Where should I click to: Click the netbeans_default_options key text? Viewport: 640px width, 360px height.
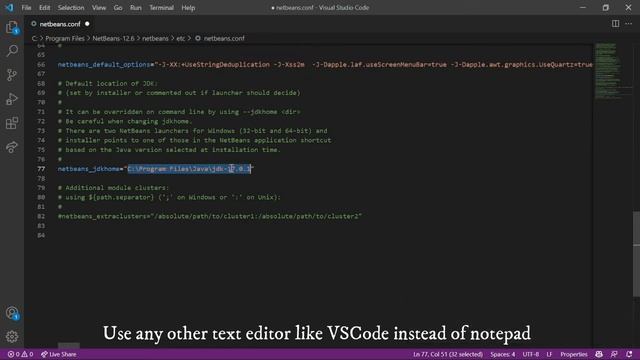click(x=104, y=64)
